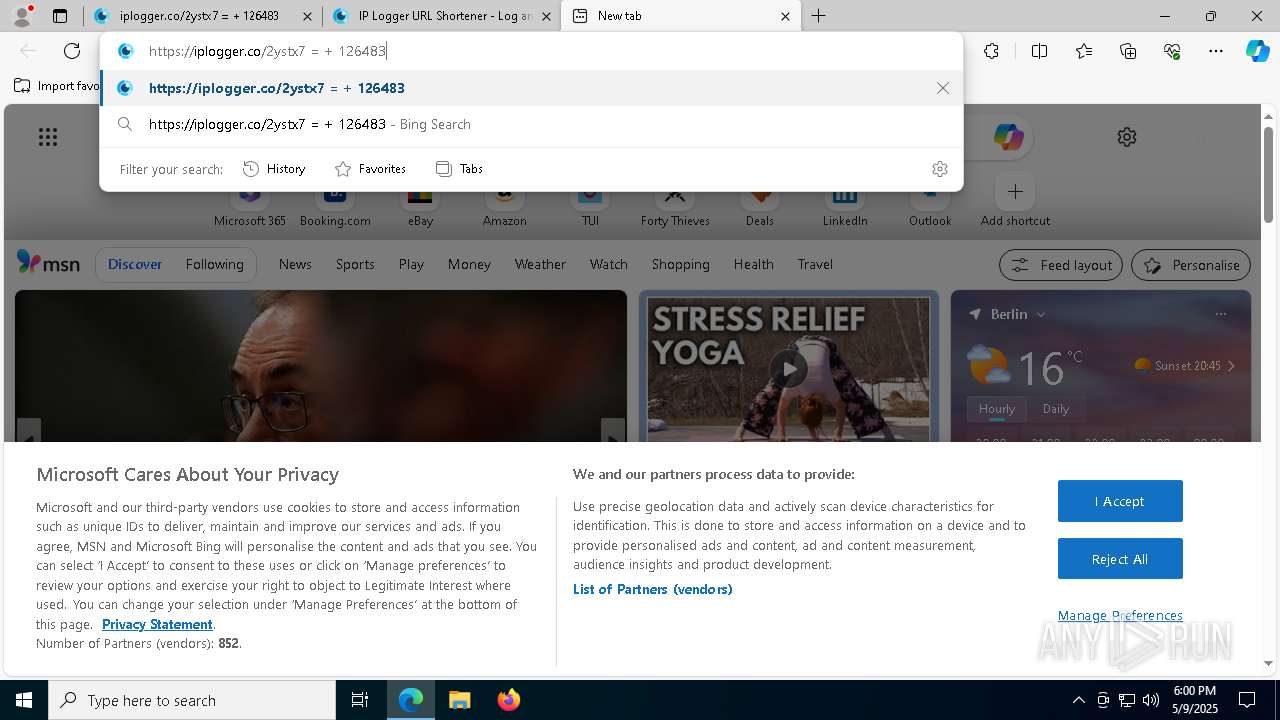Screen dimensions: 1280x720
Task: Open Windows Start menu
Action: pyautogui.click(x=24, y=700)
